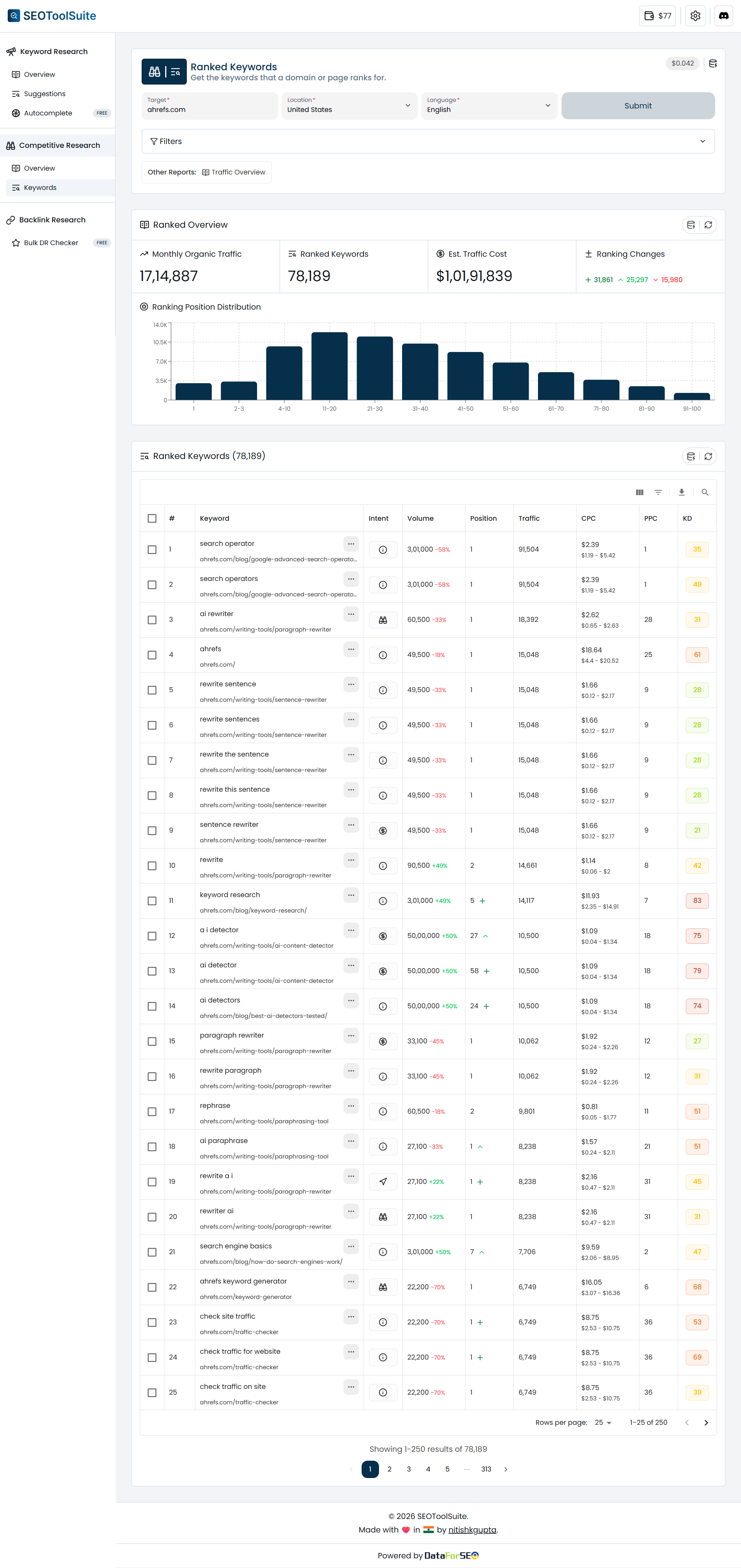Open more options for 'check site traffic' keyword

coord(351,1317)
